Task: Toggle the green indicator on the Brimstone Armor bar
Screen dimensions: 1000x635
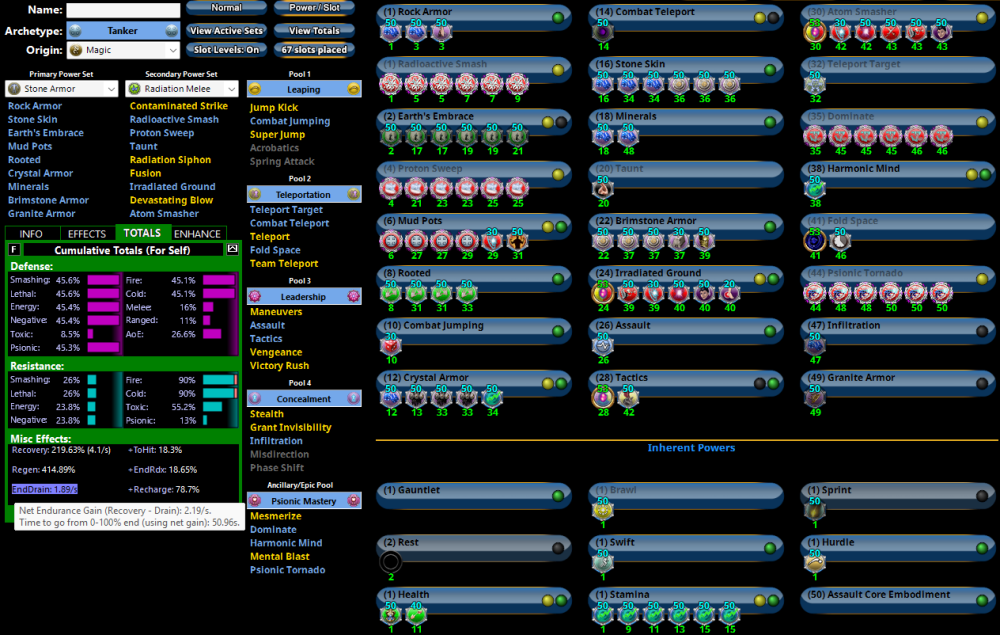Action: (x=770, y=226)
